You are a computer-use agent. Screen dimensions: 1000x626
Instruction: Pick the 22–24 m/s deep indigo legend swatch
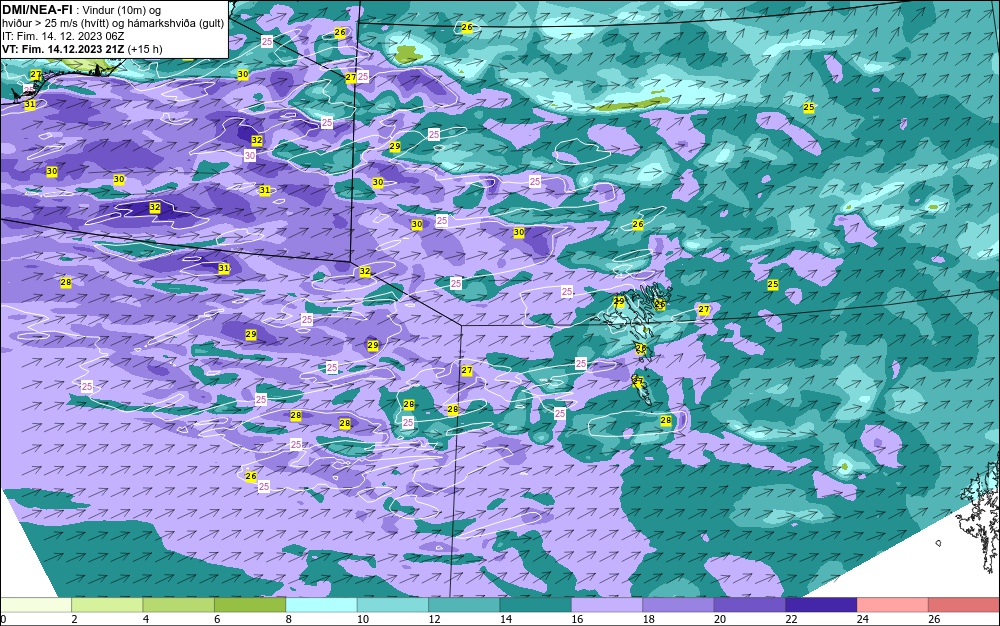(x=821, y=605)
